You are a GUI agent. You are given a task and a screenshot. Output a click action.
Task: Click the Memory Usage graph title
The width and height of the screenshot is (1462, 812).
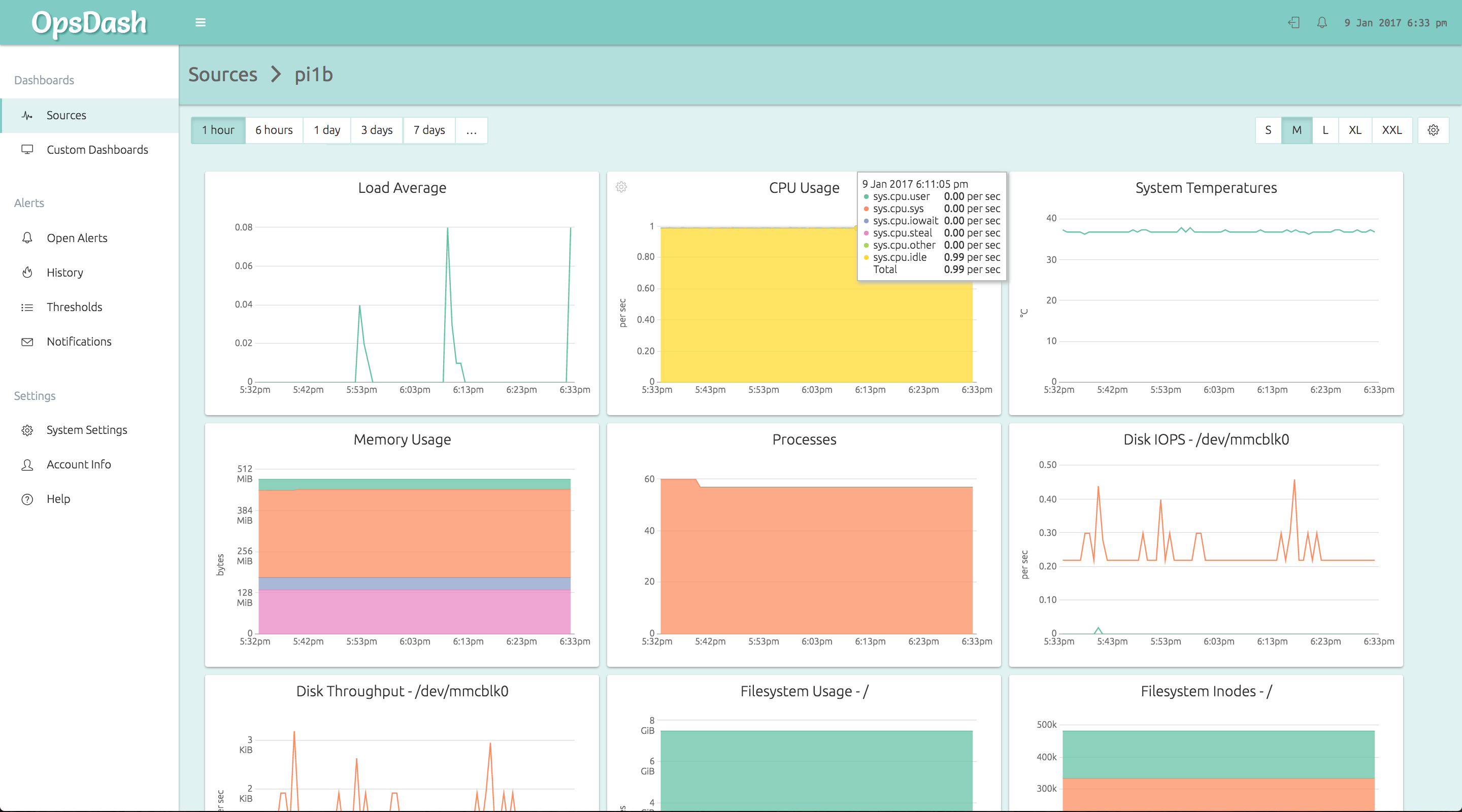[402, 440]
